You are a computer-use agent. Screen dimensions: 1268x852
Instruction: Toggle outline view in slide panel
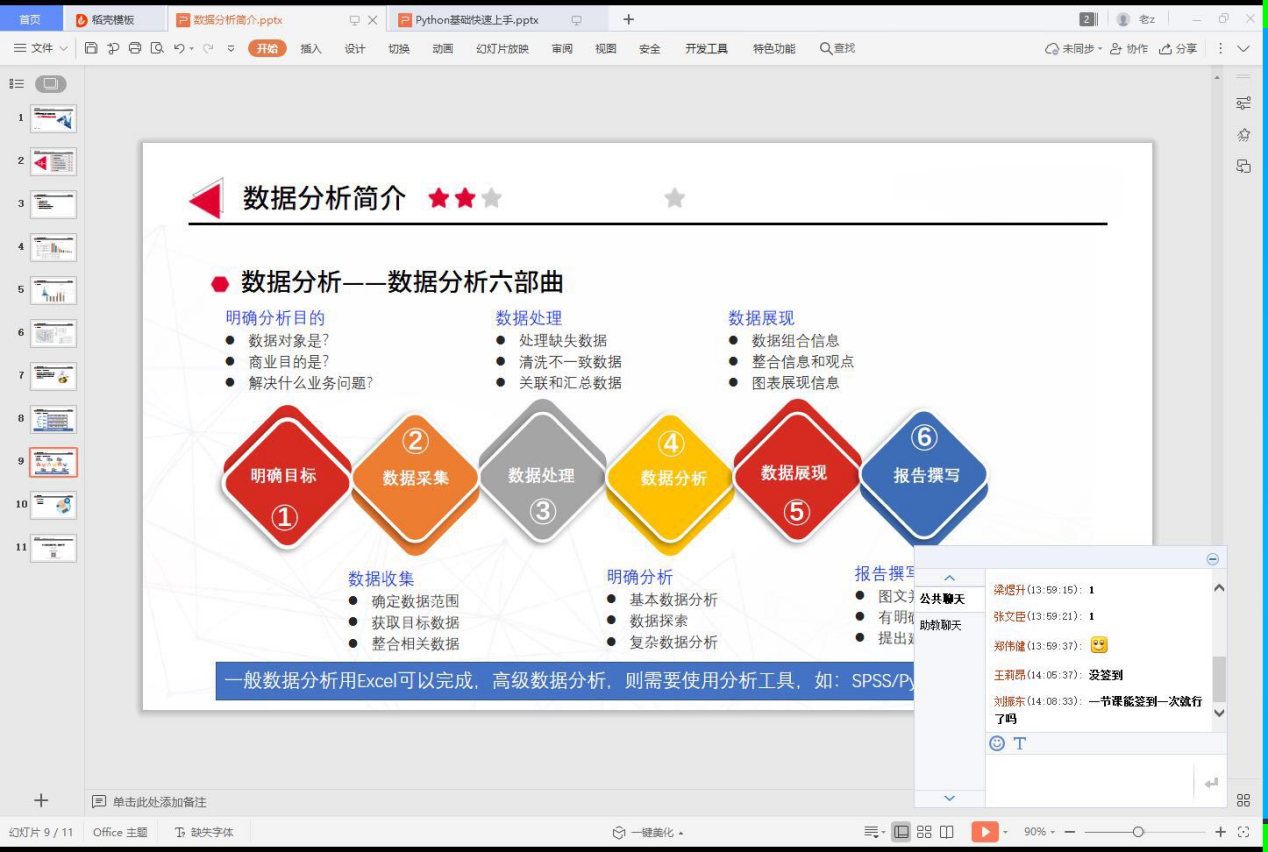(x=17, y=84)
